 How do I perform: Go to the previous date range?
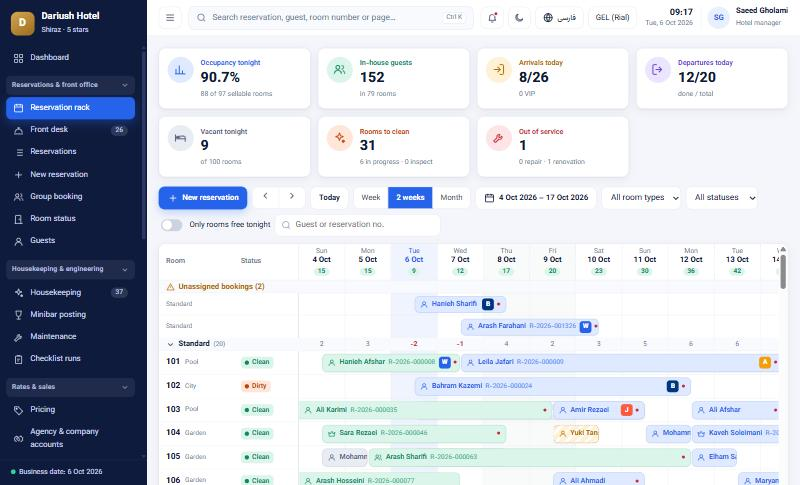coord(265,197)
